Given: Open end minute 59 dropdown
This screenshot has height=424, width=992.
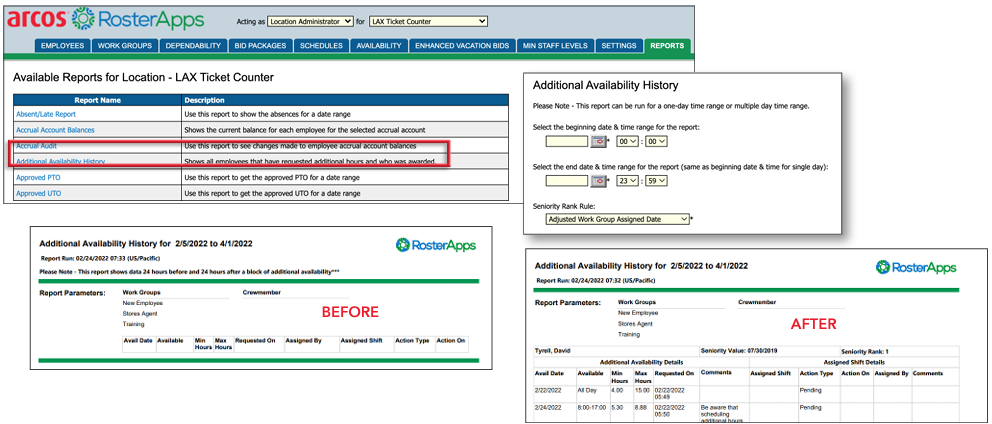Looking at the screenshot, I should [655, 182].
